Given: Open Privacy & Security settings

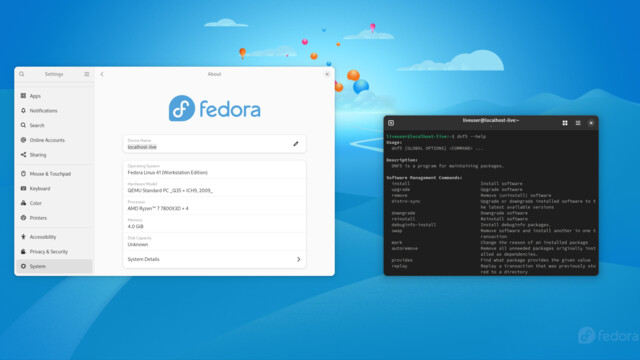Looking at the screenshot, I should (54, 251).
